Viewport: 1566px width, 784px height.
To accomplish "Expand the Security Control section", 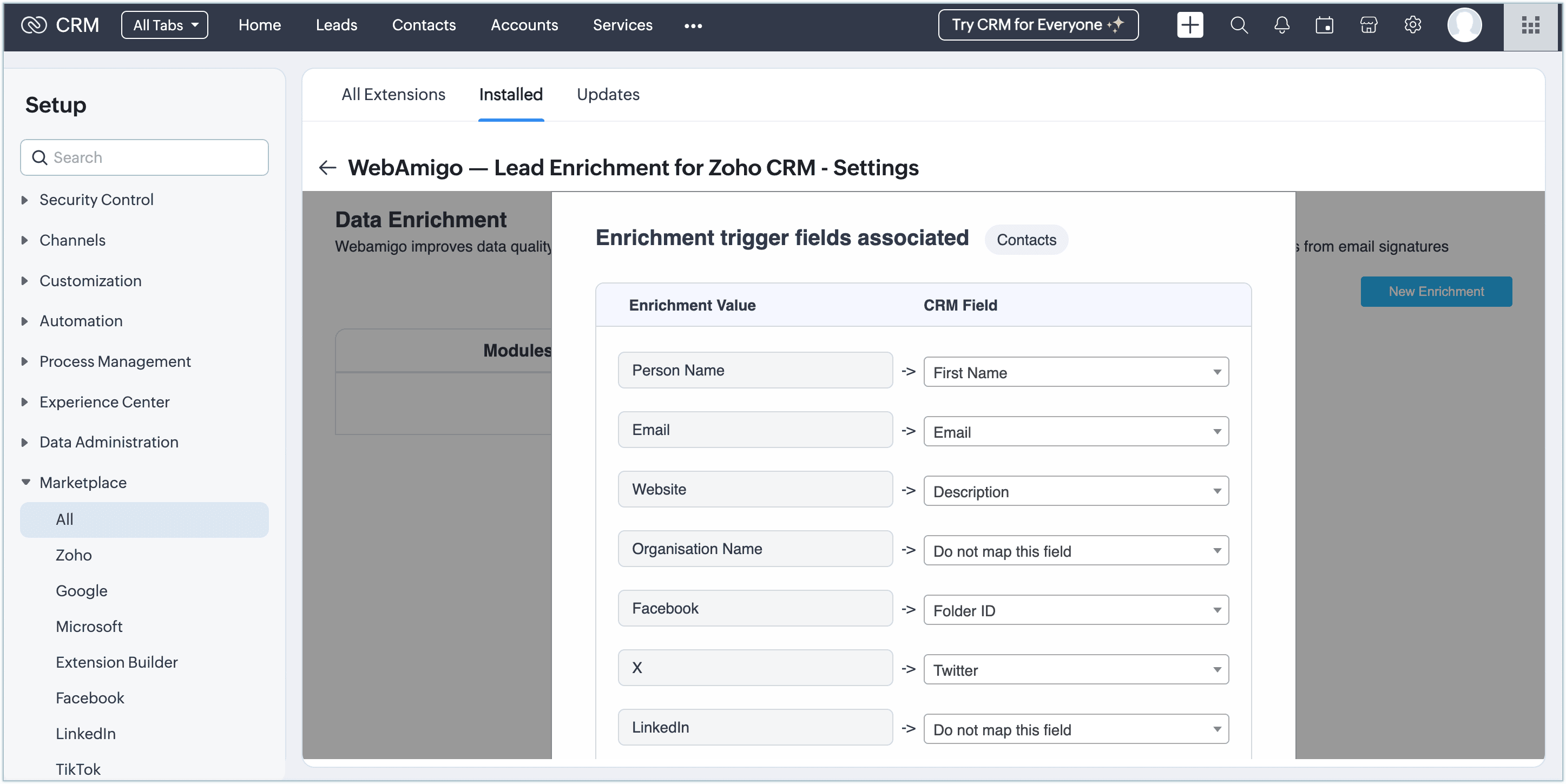I will point(96,199).
